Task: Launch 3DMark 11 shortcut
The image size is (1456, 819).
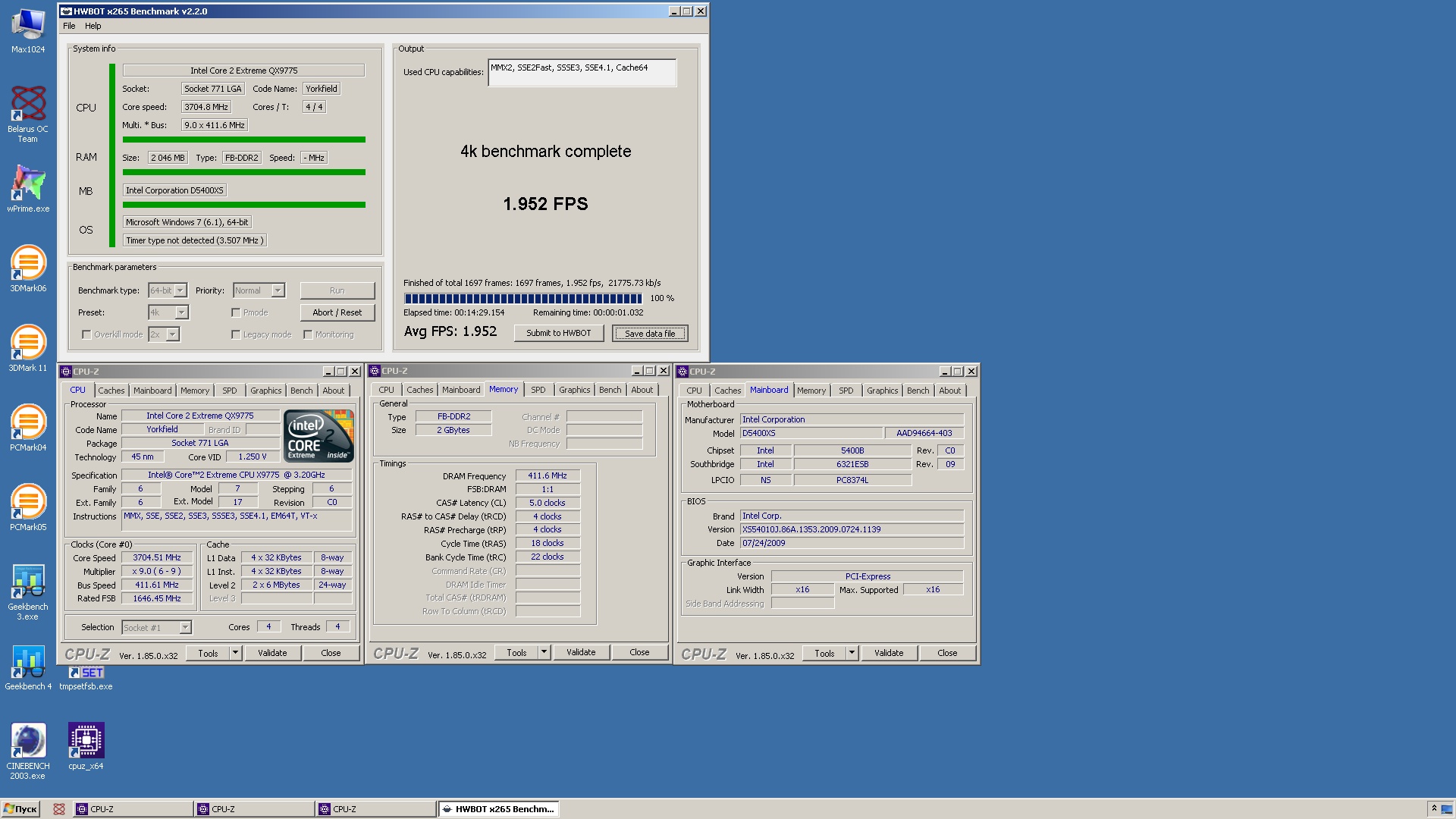Action: coord(28,347)
